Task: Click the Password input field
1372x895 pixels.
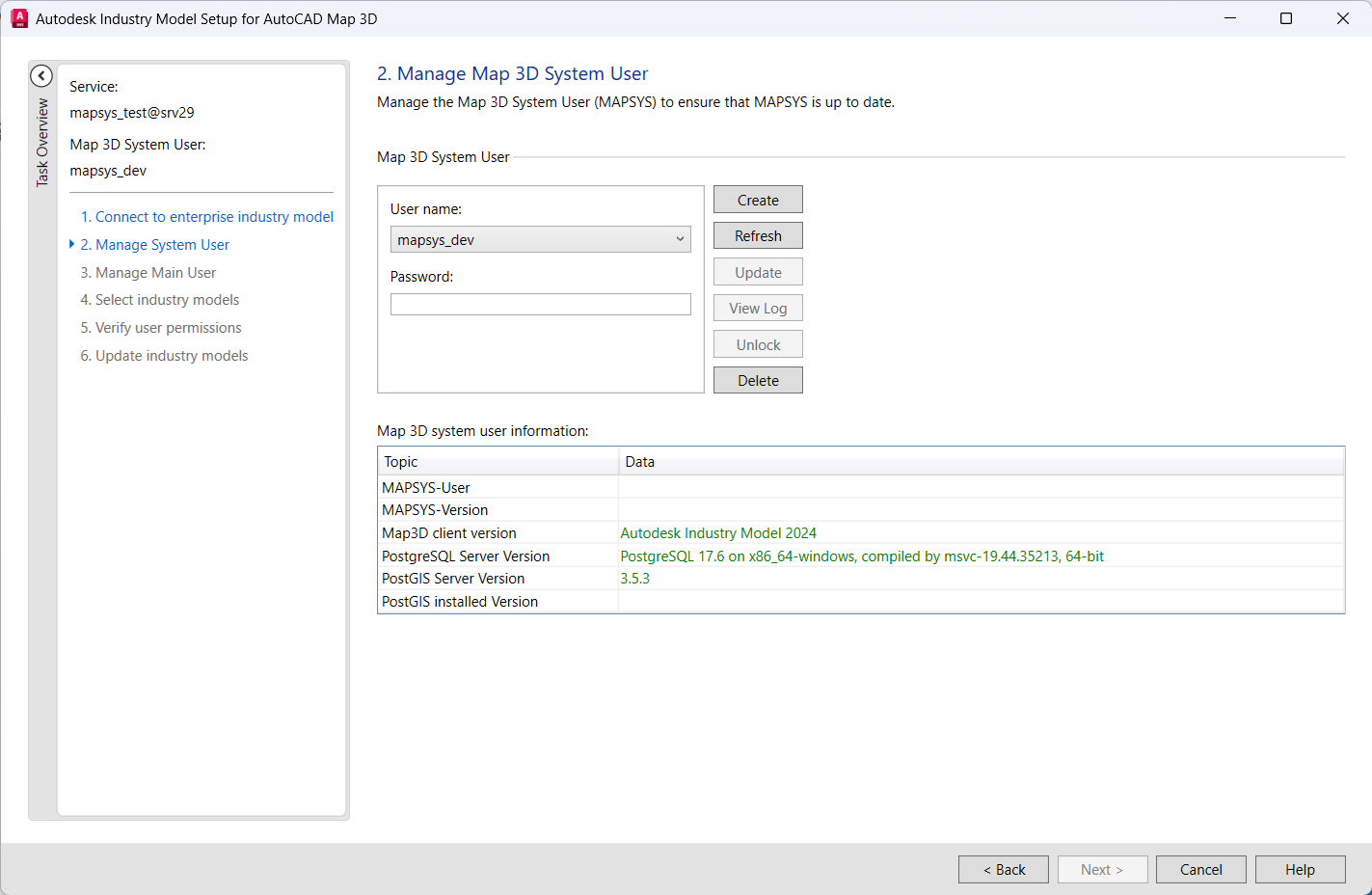Action: click(540, 305)
